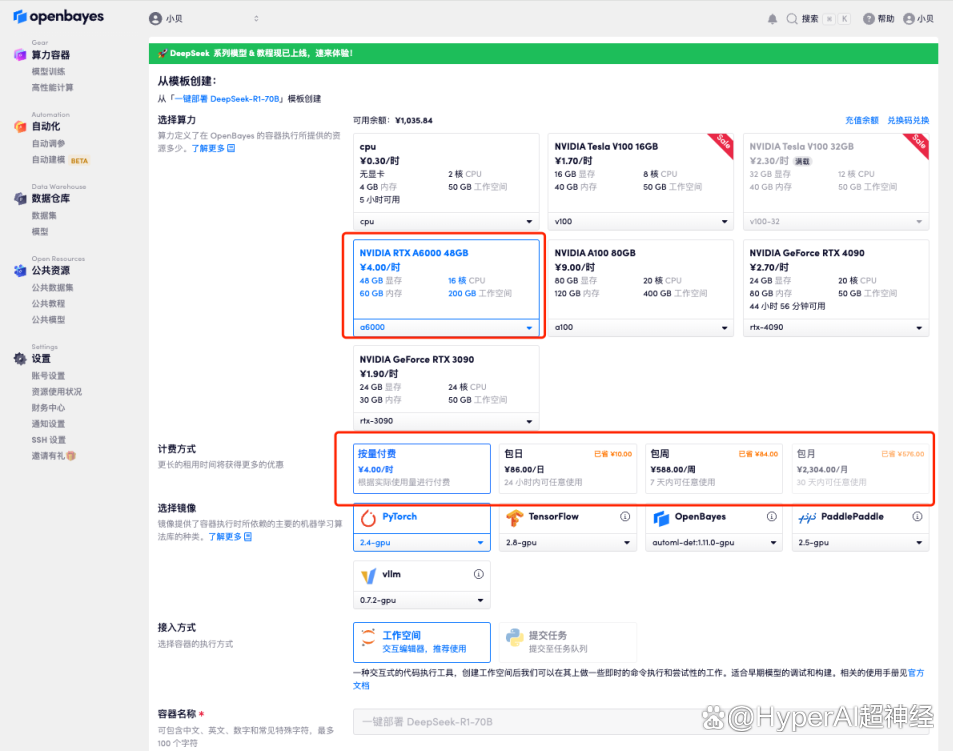Viewport: 953px width, 751px height.
Task: Click the 充值余额 recharge link
Action: 861,120
